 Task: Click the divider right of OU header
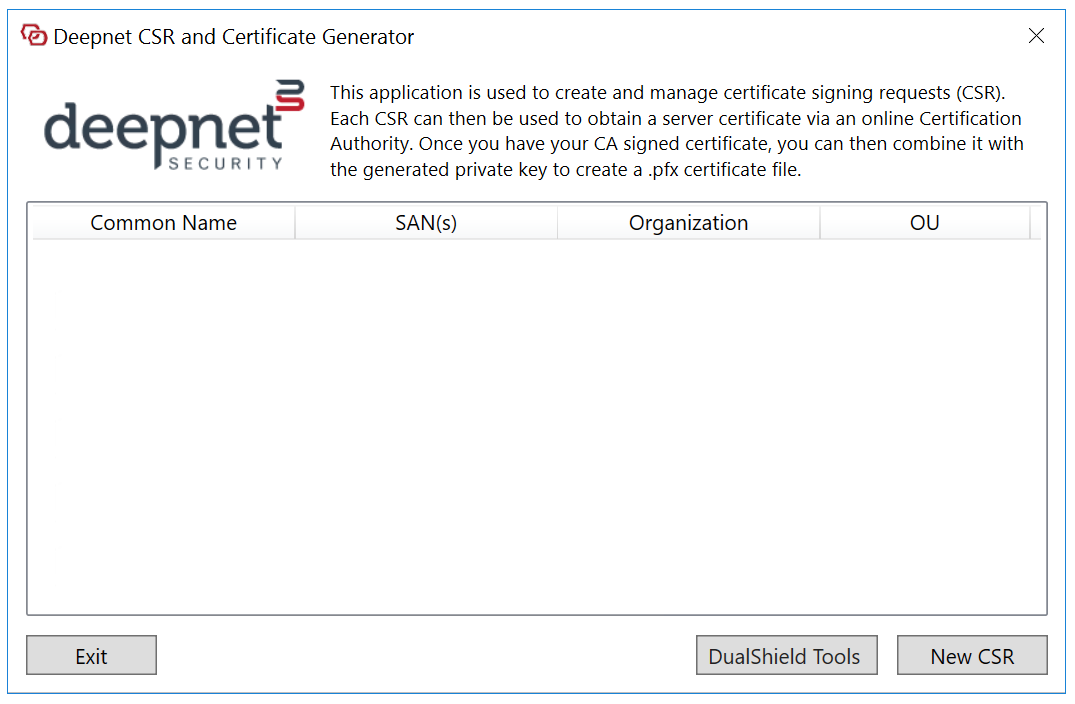(x=1030, y=223)
